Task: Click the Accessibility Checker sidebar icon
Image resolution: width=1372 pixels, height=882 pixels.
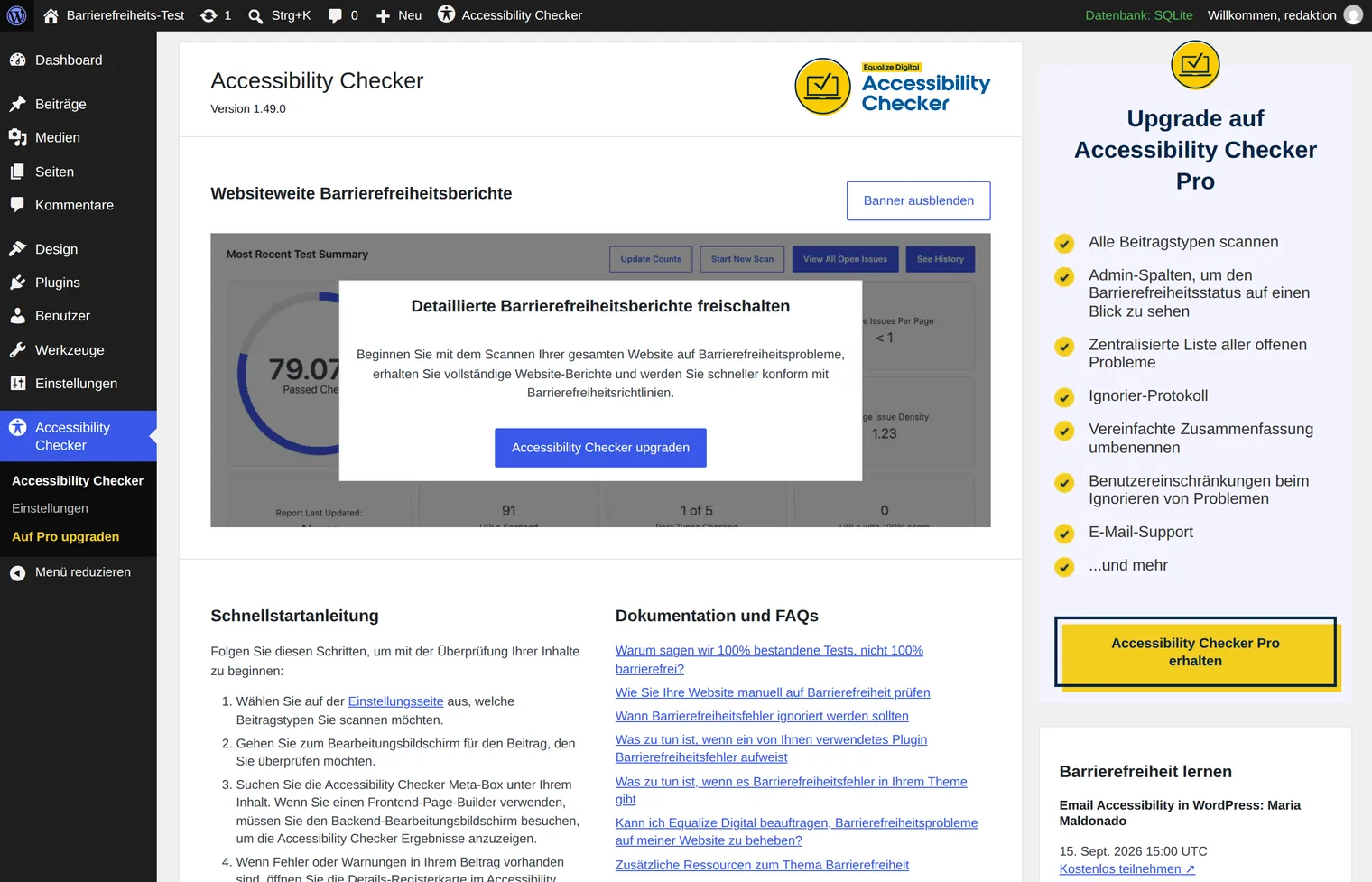Action: click(17, 427)
